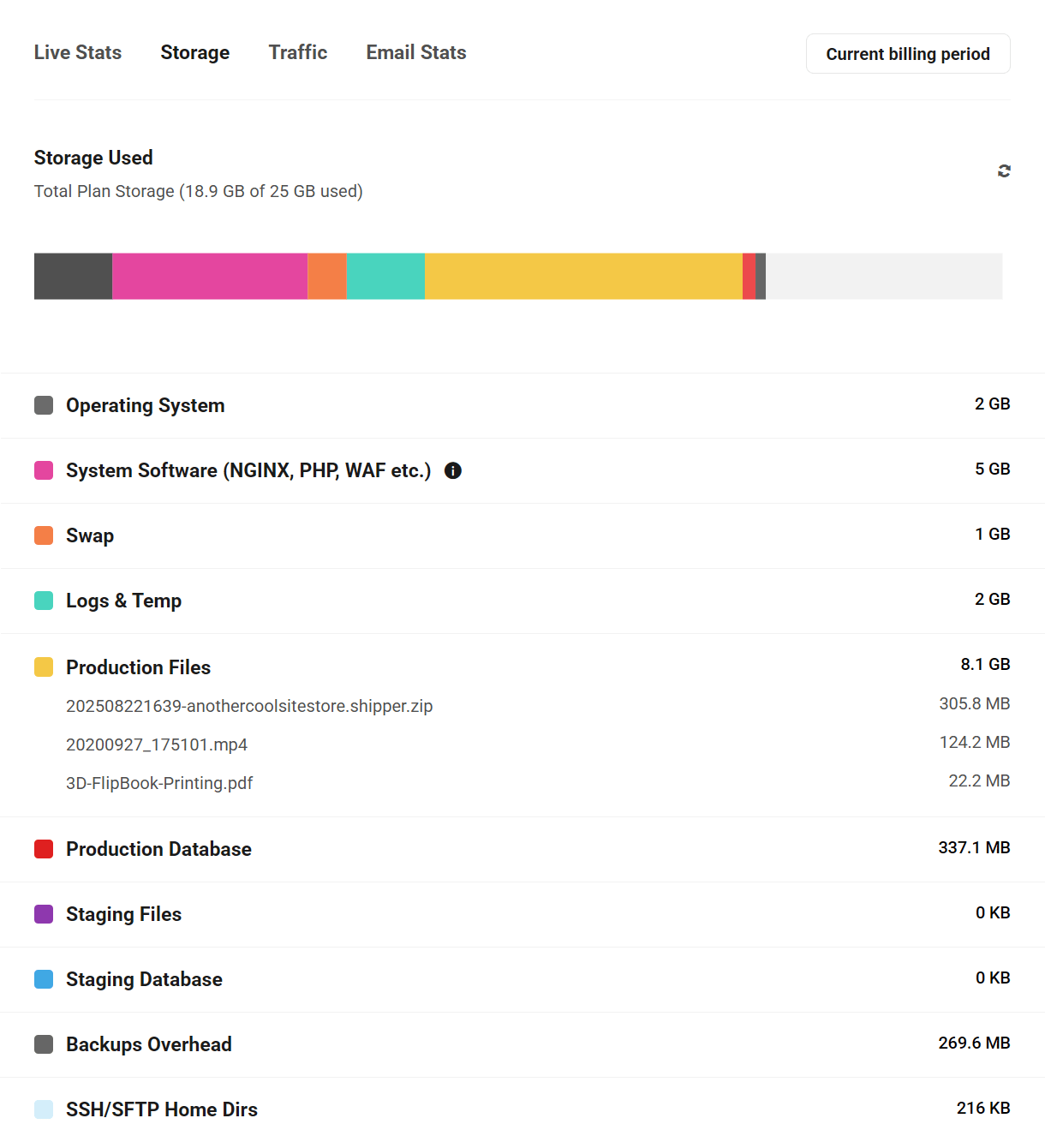Switch to the Traffic tab
The width and height of the screenshot is (1045, 1148).
tap(298, 53)
